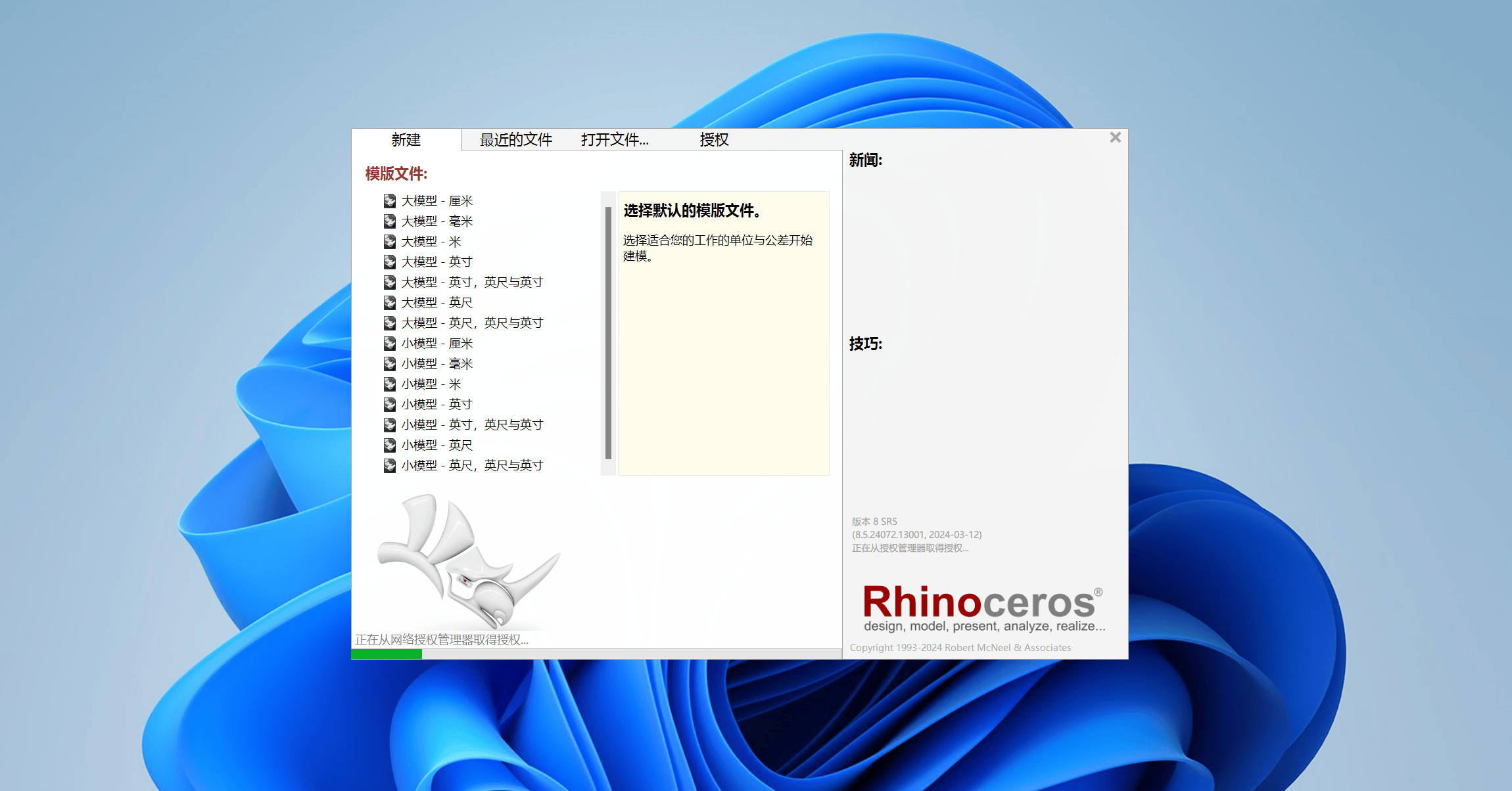Viewport: 1512px width, 791px height.
Task: Click the icon beside 大模型 - 英寸
Action: pos(390,262)
